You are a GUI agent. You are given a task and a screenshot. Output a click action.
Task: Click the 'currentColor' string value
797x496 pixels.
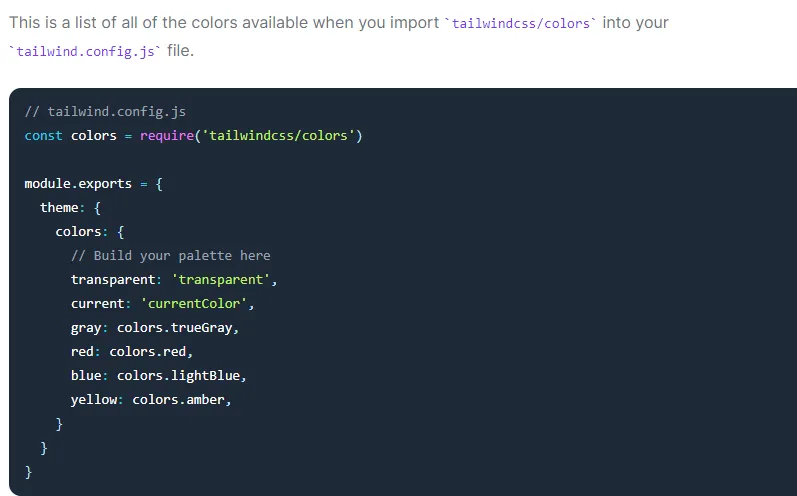coord(197,303)
